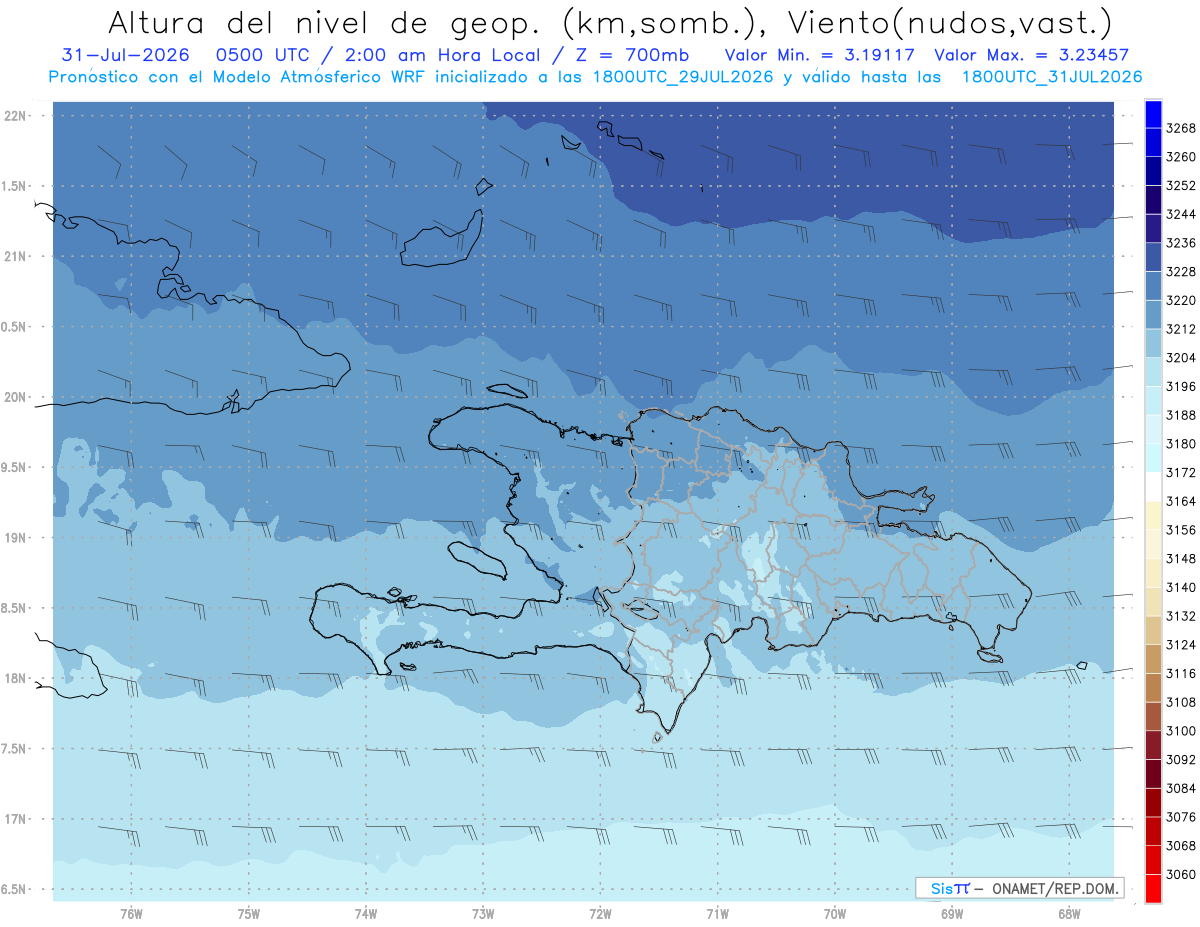Click the '3204' colorbar value

[1181, 358]
